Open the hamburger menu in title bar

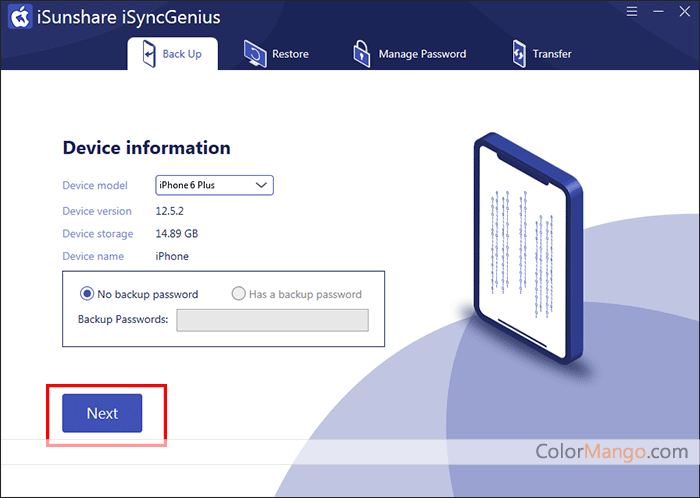(x=632, y=15)
